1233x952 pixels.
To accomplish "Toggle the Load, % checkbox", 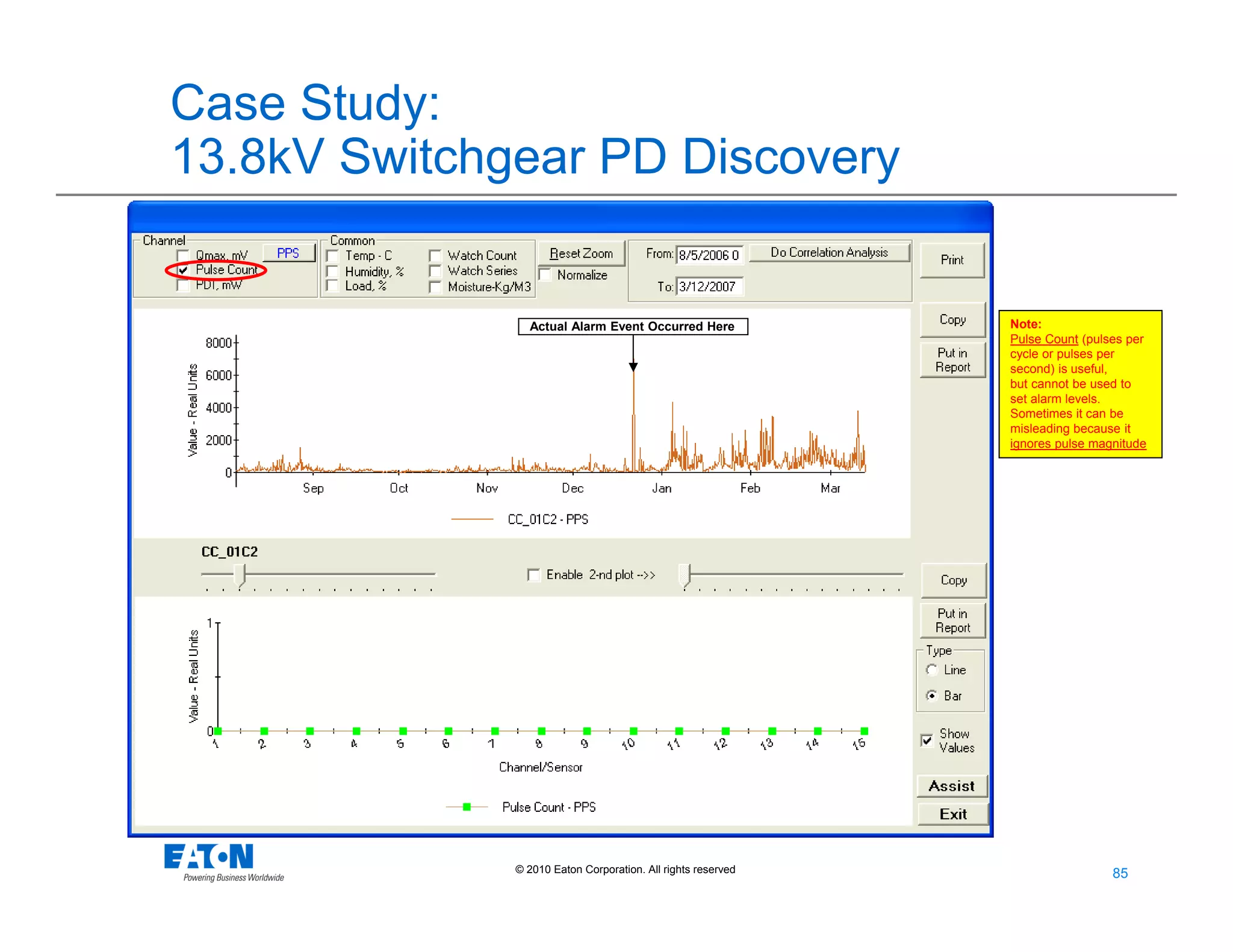I will click(x=332, y=286).
